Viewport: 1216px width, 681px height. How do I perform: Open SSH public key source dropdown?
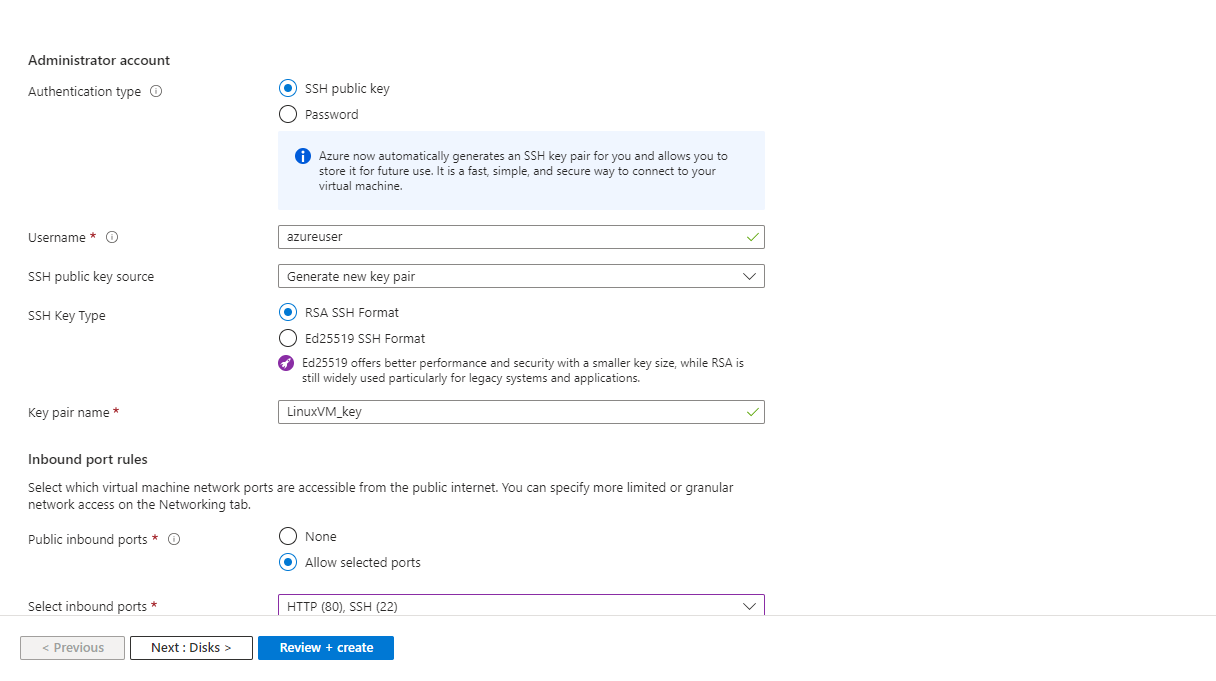pos(520,276)
